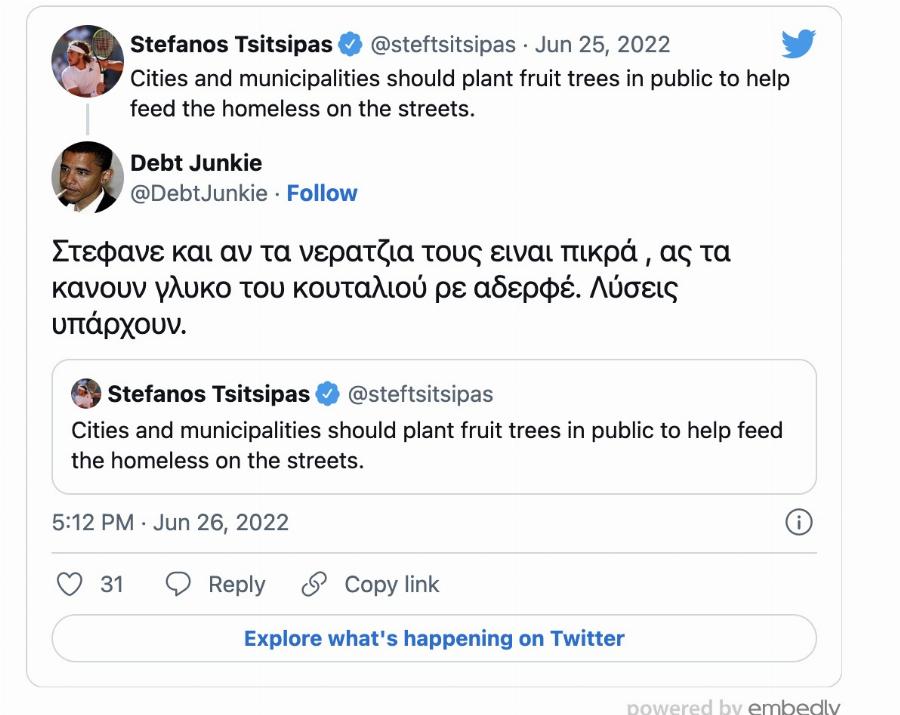Click the small avatar in the quoted tweet

85,394
